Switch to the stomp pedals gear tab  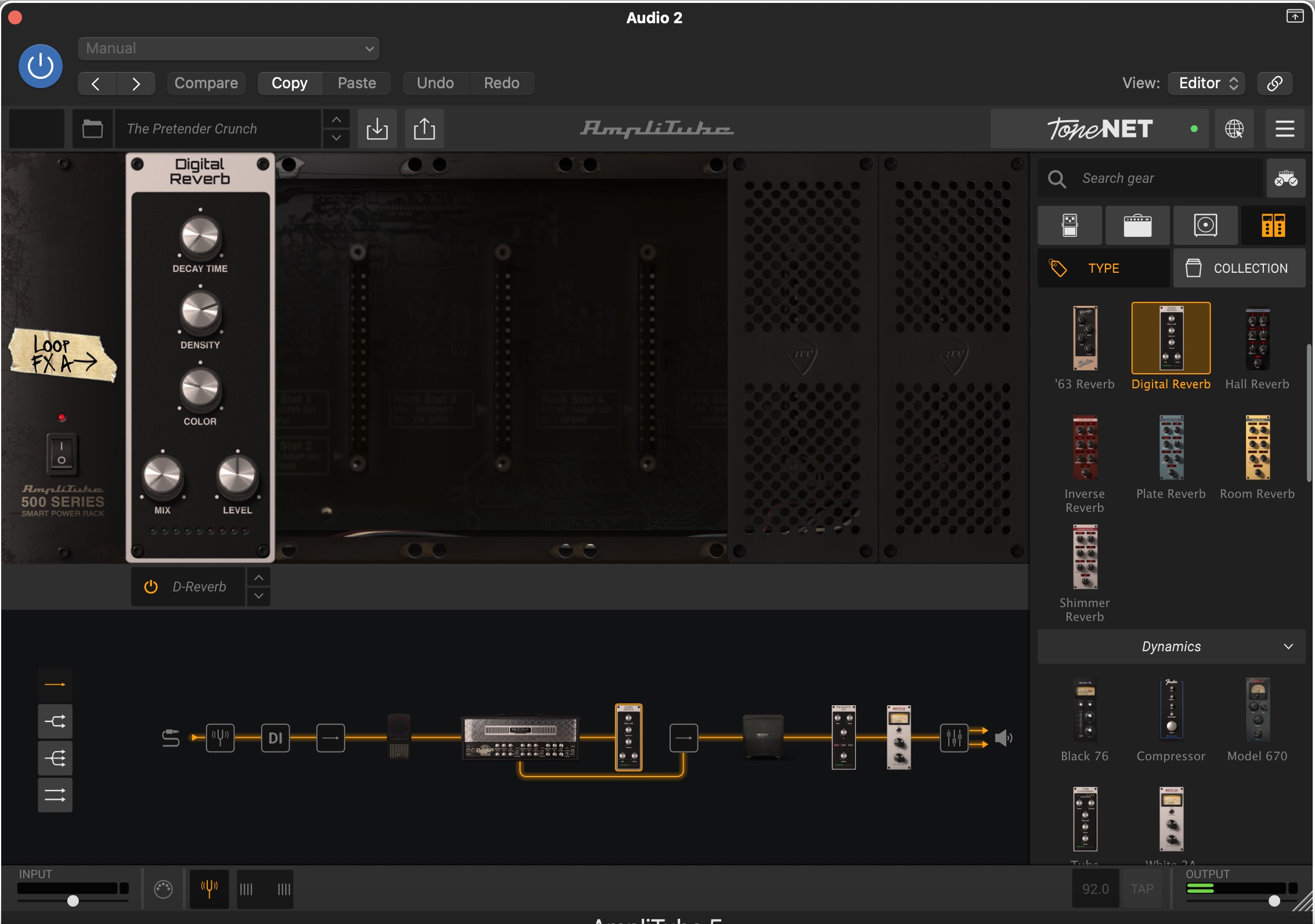click(x=1070, y=225)
